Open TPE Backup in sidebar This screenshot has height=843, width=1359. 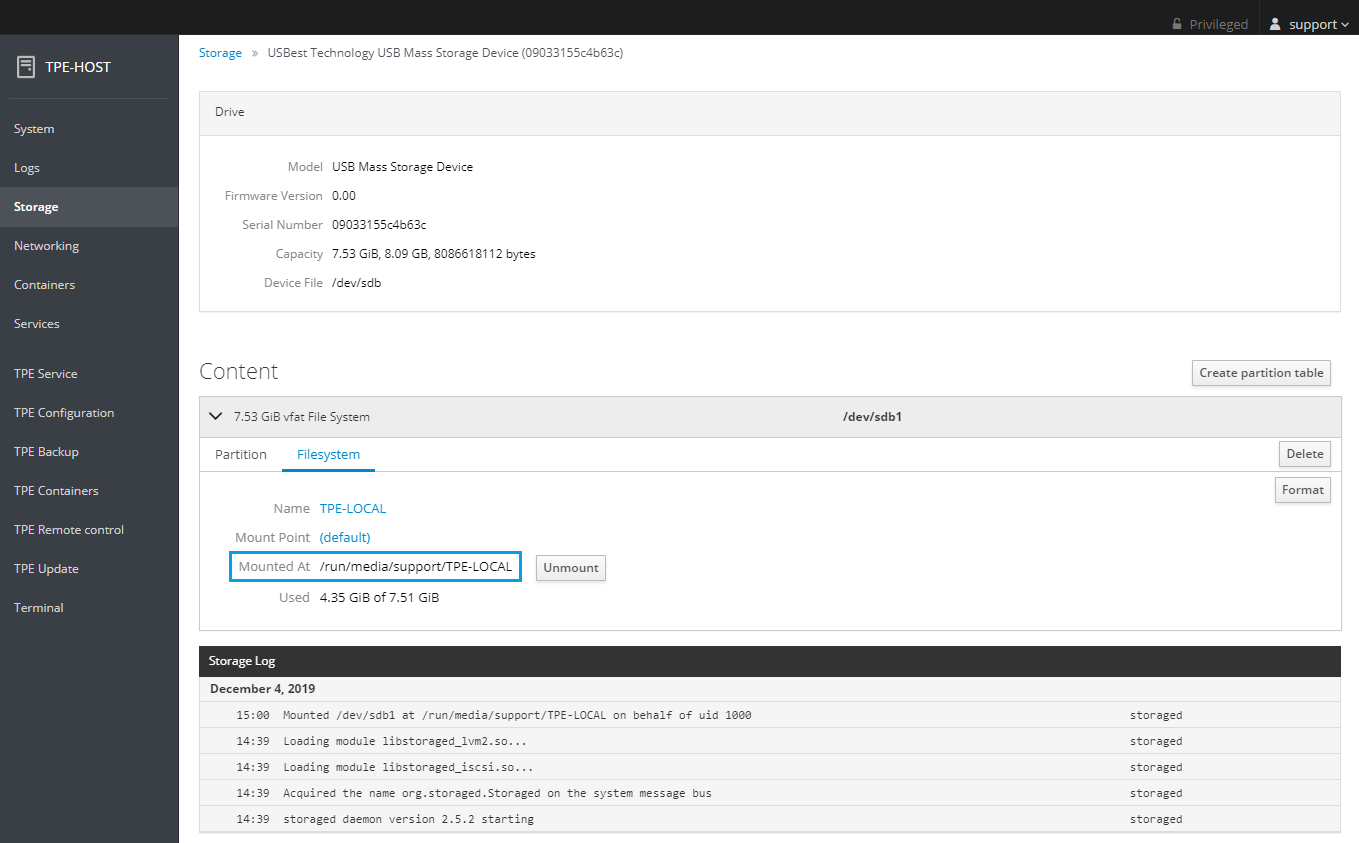click(x=46, y=452)
